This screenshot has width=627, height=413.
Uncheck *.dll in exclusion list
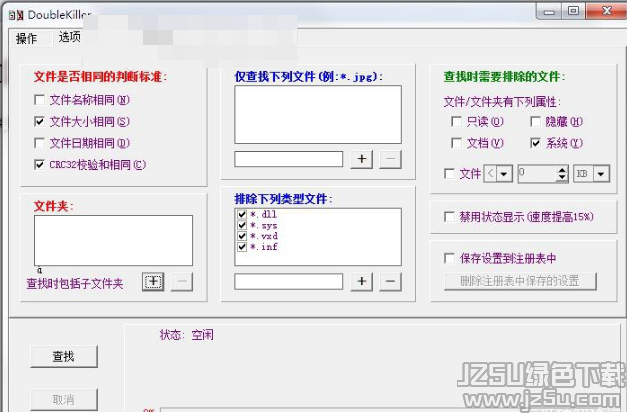click(x=242, y=214)
